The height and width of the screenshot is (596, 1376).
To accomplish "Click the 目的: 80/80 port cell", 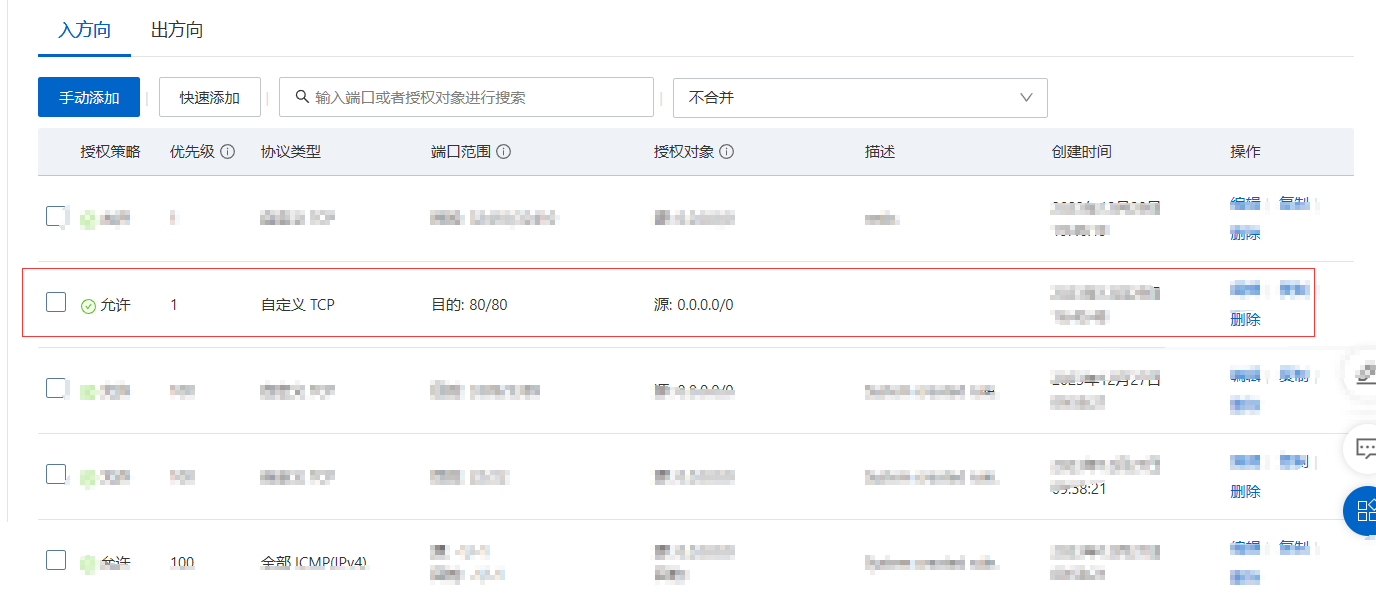I will 469,304.
